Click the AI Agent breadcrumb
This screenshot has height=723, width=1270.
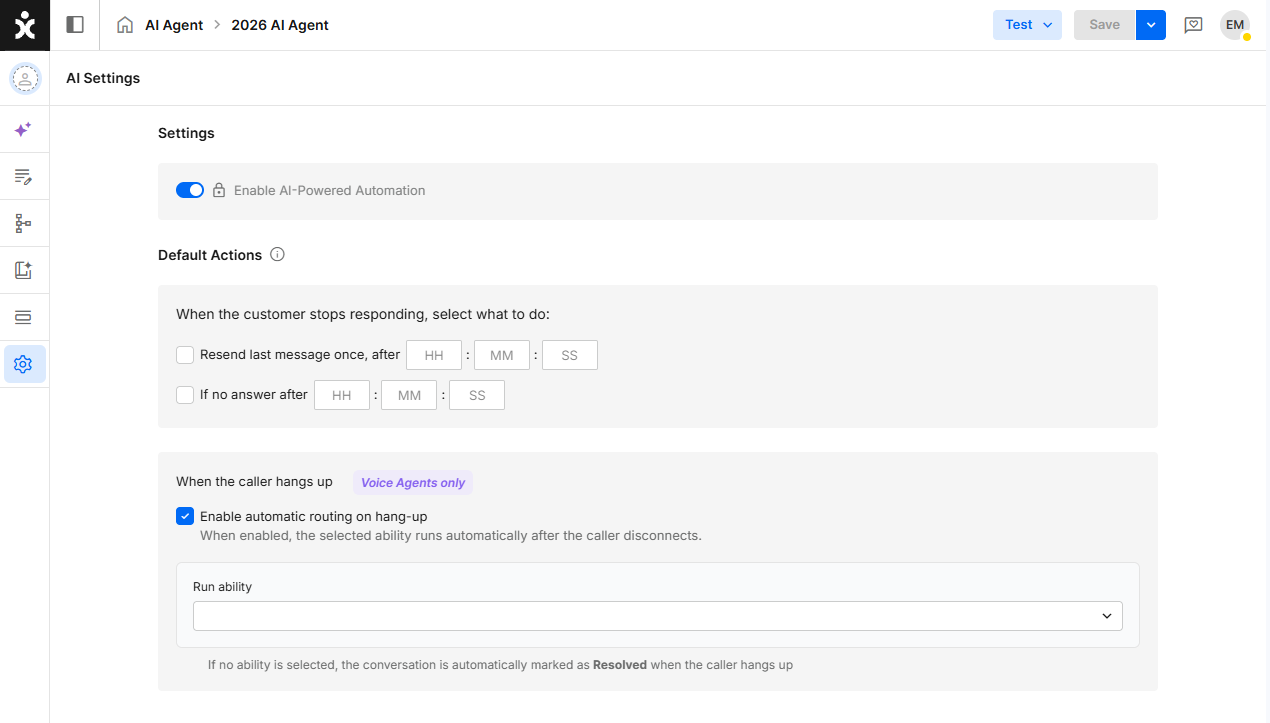pyautogui.click(x=174, y=25)
